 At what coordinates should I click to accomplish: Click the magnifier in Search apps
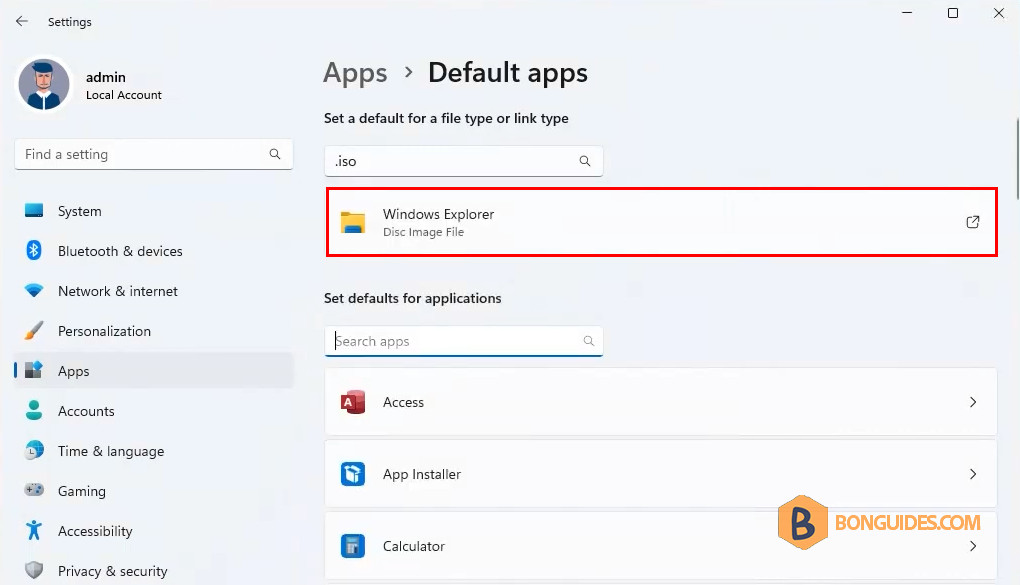pyautogui.click(x=589, y=341)
